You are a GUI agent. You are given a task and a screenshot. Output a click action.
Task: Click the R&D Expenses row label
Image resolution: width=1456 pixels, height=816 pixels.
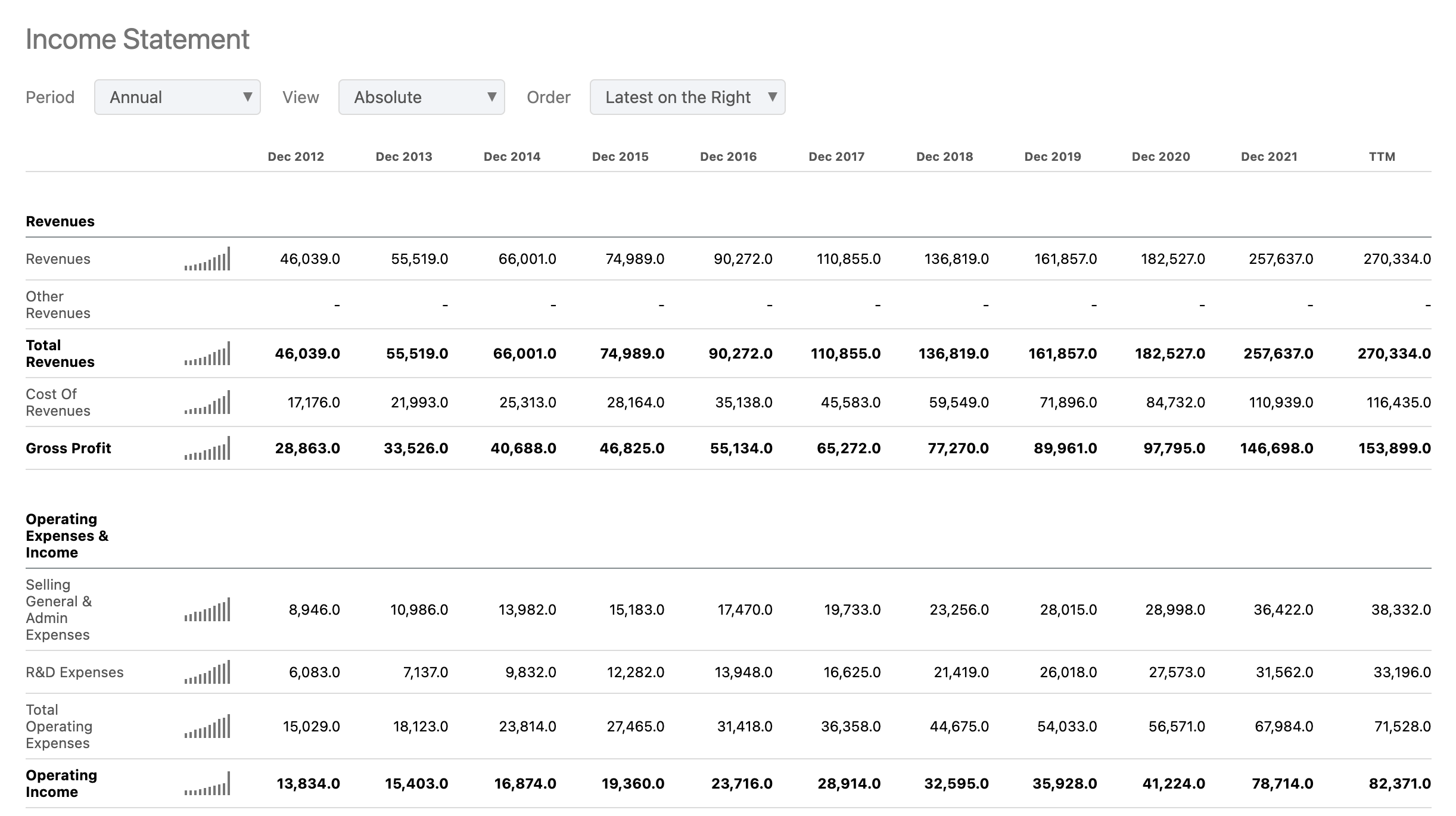(74, 672)
